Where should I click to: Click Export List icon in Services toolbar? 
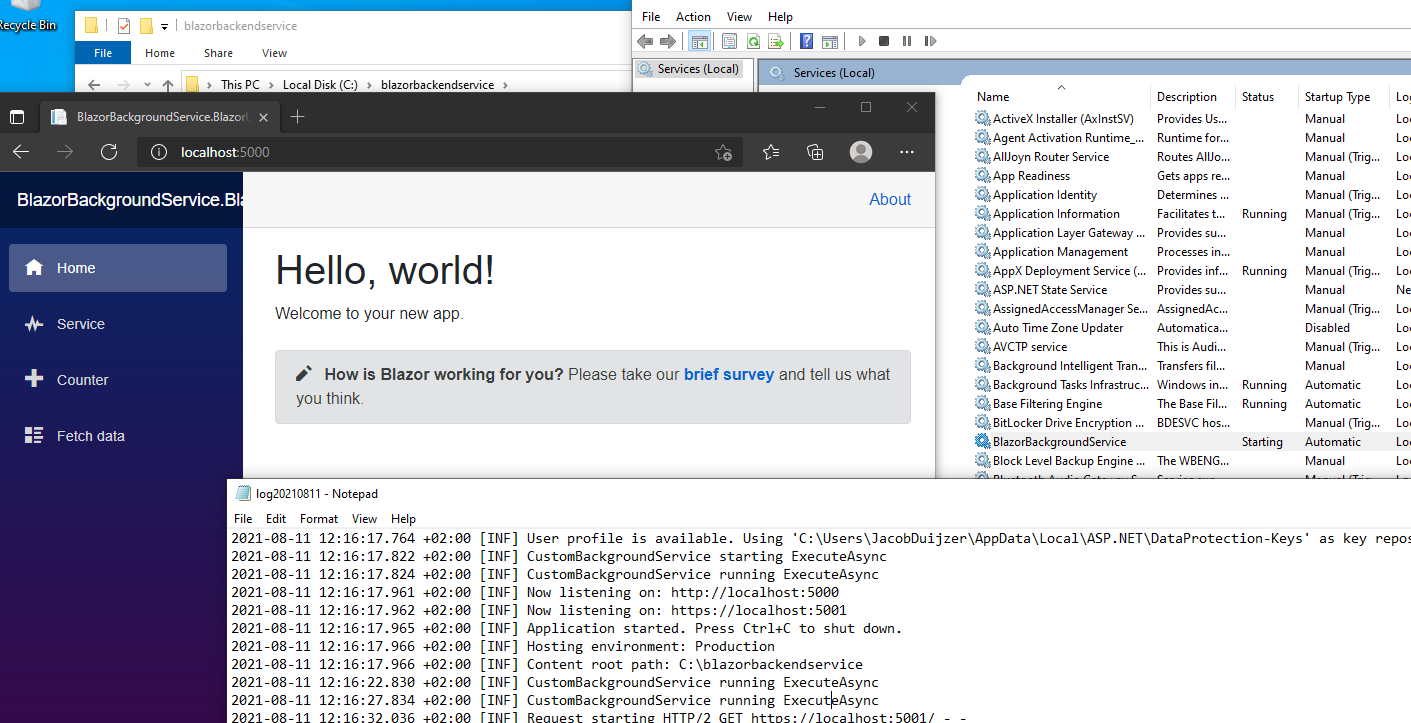[775, 41]
